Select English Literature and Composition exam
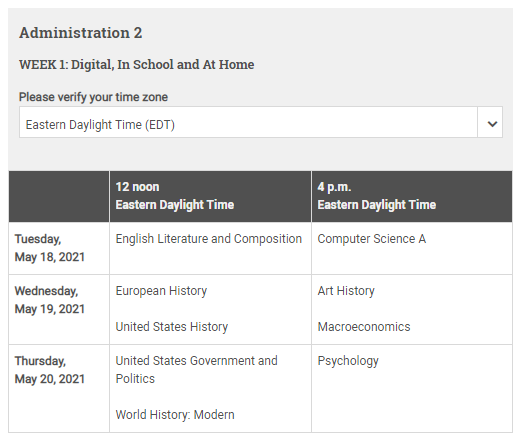The height and width of the screenshot is (440, 522). (209, 239)
